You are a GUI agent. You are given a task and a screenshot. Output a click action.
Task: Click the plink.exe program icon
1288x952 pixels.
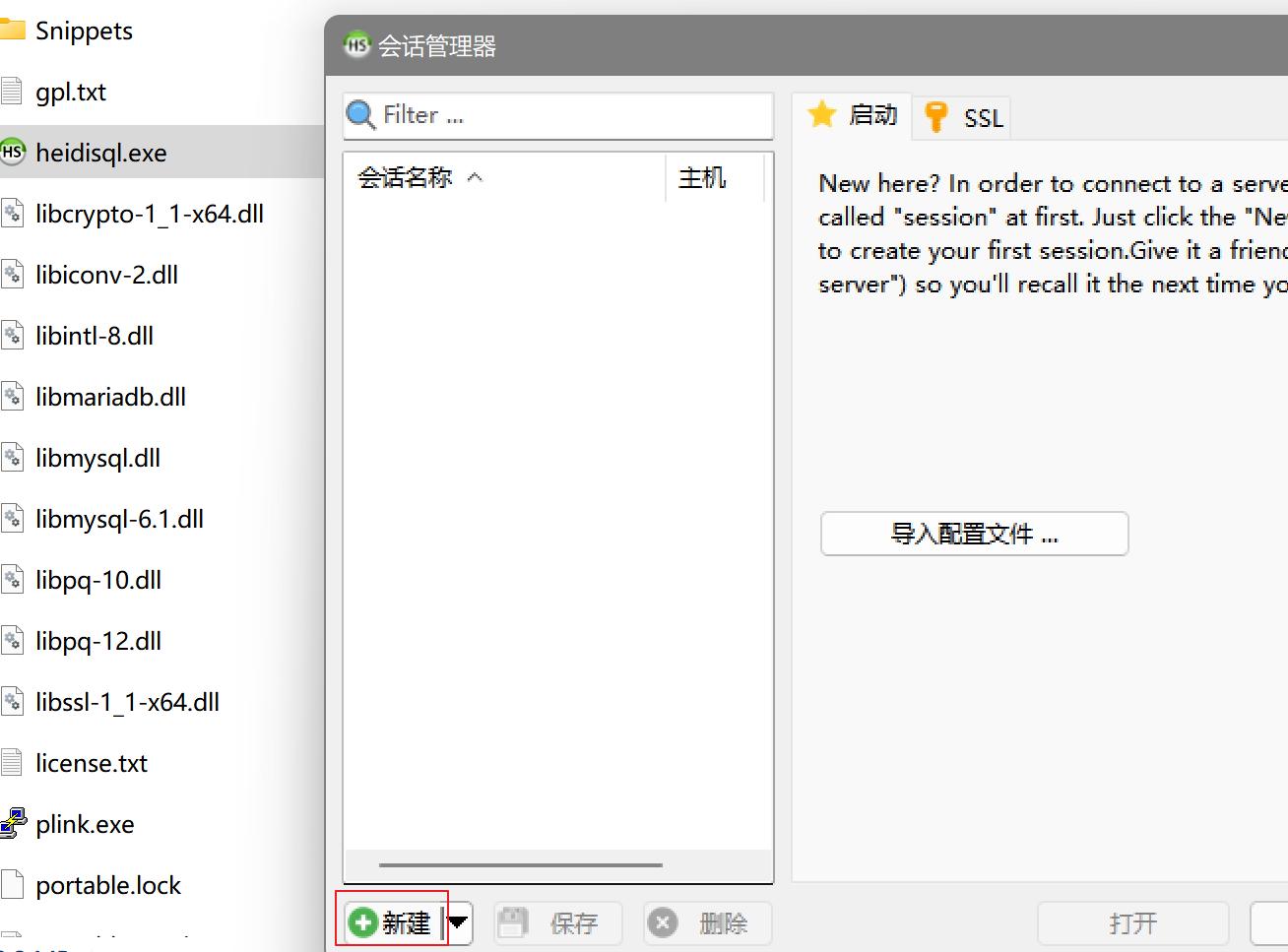[14, 823]
